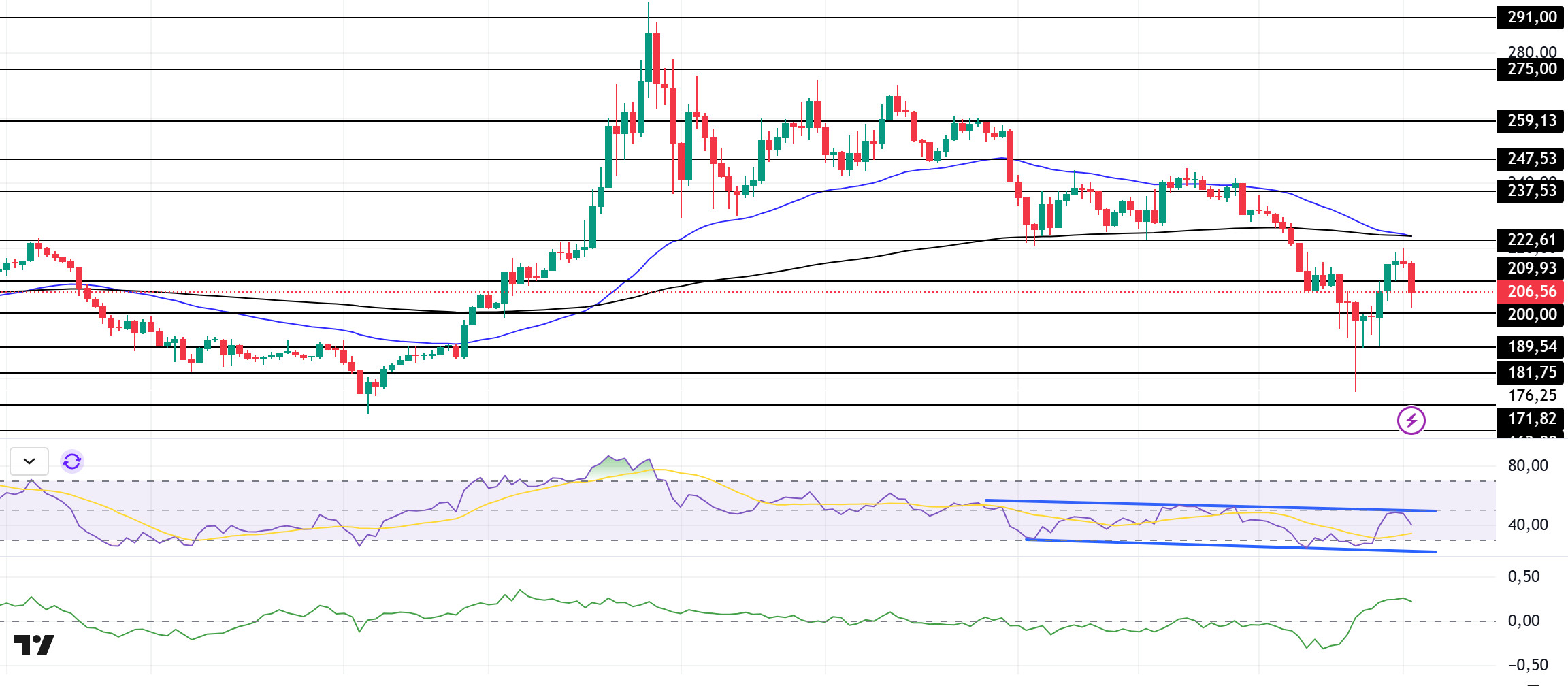Select the 181,75 price level label
1568x686 pixels.
coord(1531,372)
